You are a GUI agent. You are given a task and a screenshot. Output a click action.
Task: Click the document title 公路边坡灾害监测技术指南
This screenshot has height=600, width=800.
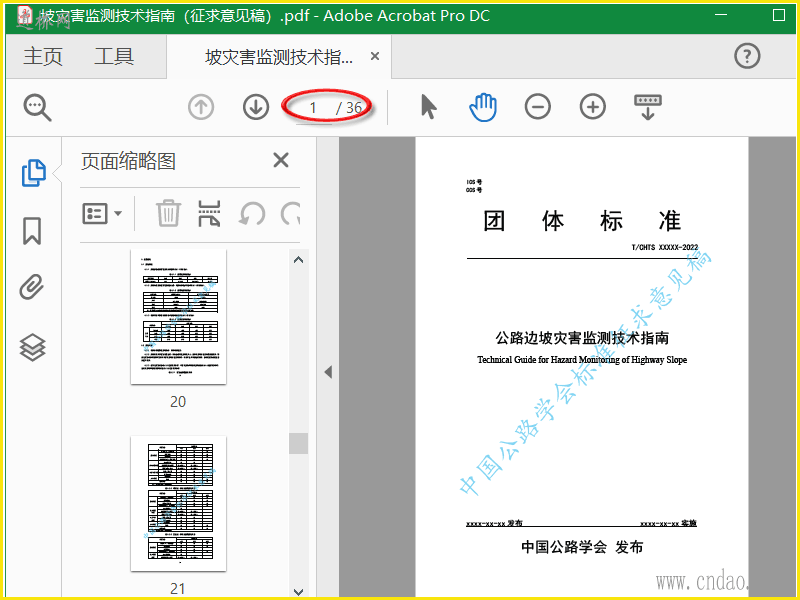[x=582, y=338]
